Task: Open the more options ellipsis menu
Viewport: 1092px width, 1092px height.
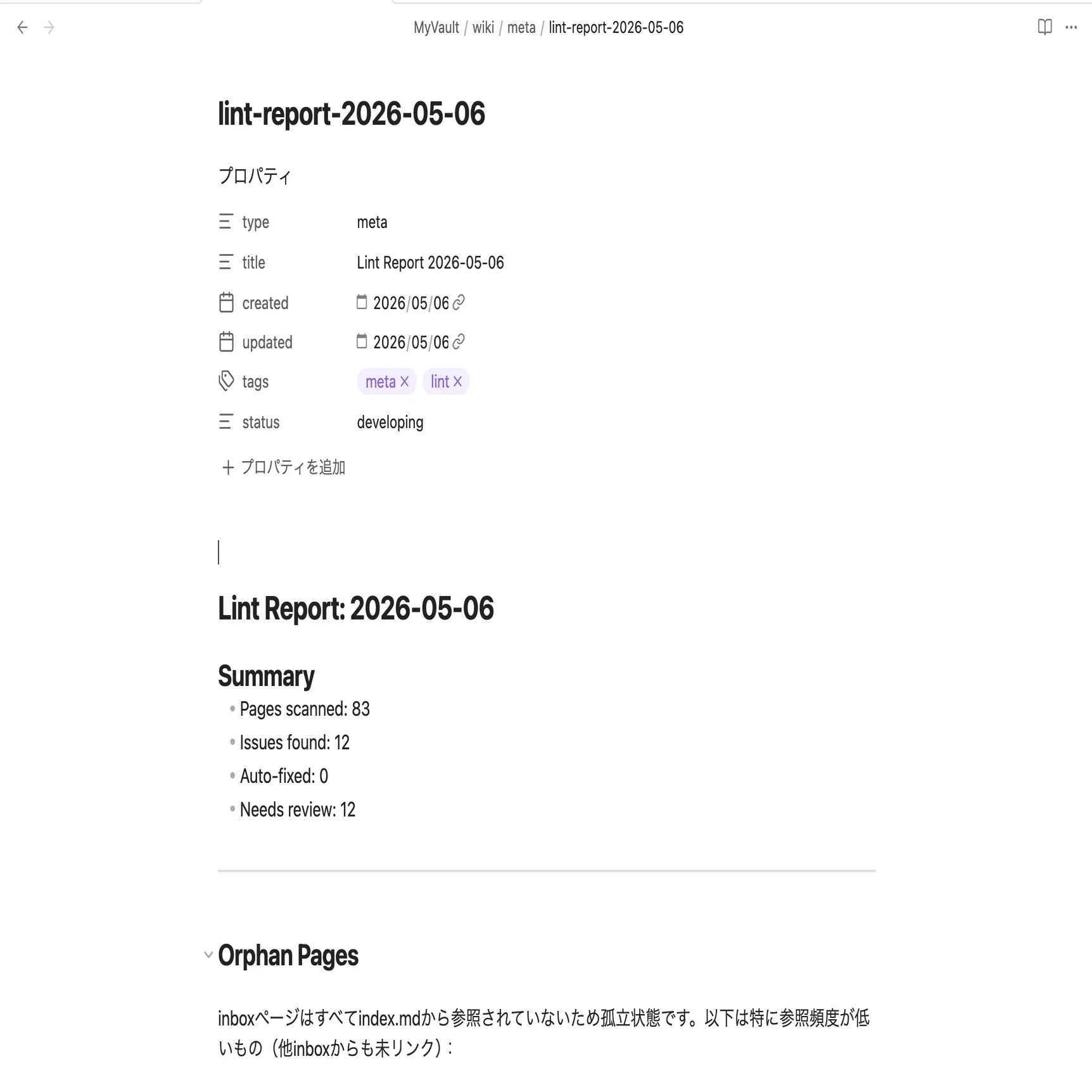Action: pos(1071,27)
